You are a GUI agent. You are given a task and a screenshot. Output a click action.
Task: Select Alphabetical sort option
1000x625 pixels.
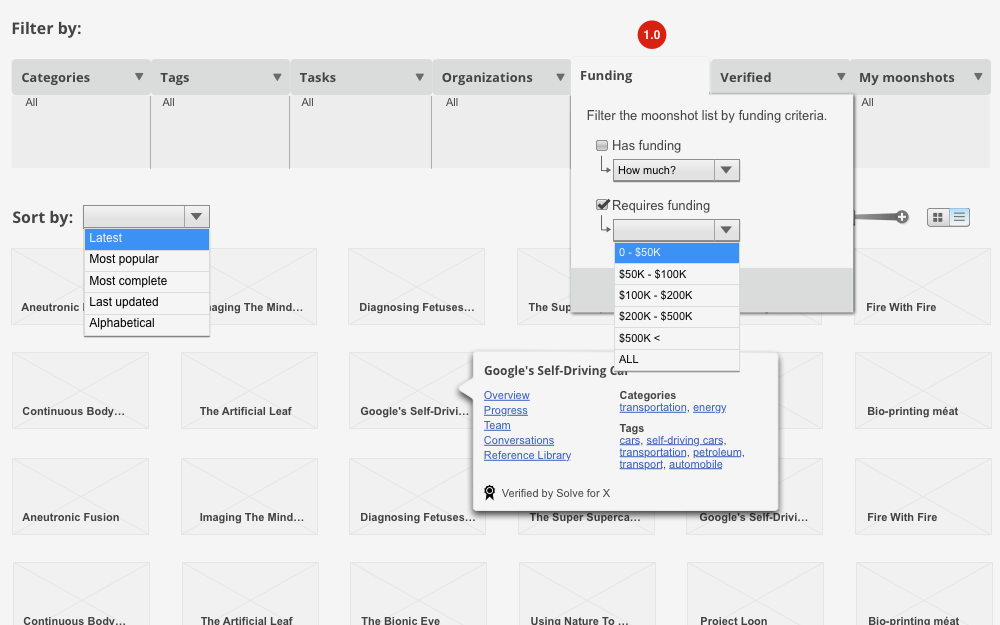click(x=147, y=323)
